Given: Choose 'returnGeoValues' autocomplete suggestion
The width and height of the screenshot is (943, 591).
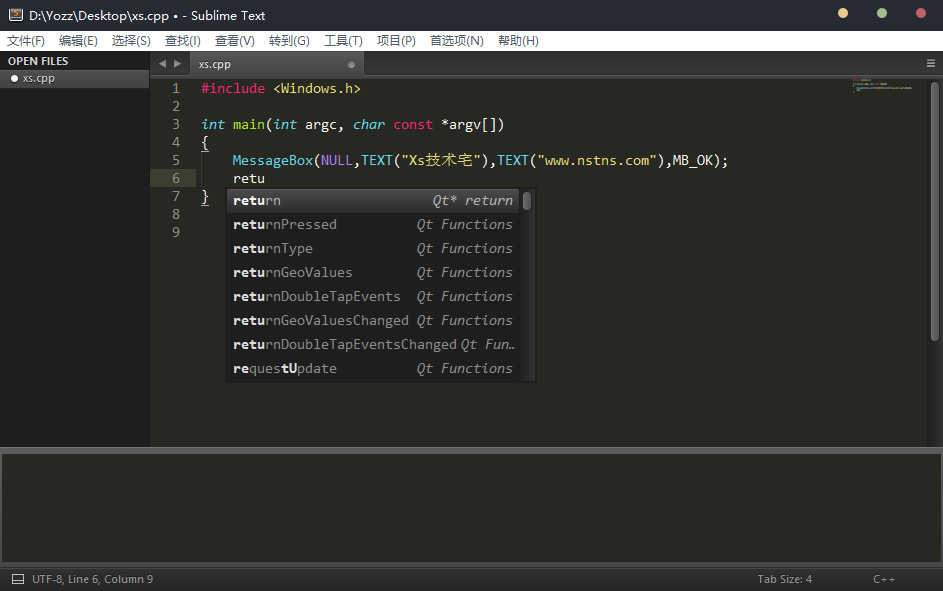Looking at the screenshot, I should tap(373, 273).
